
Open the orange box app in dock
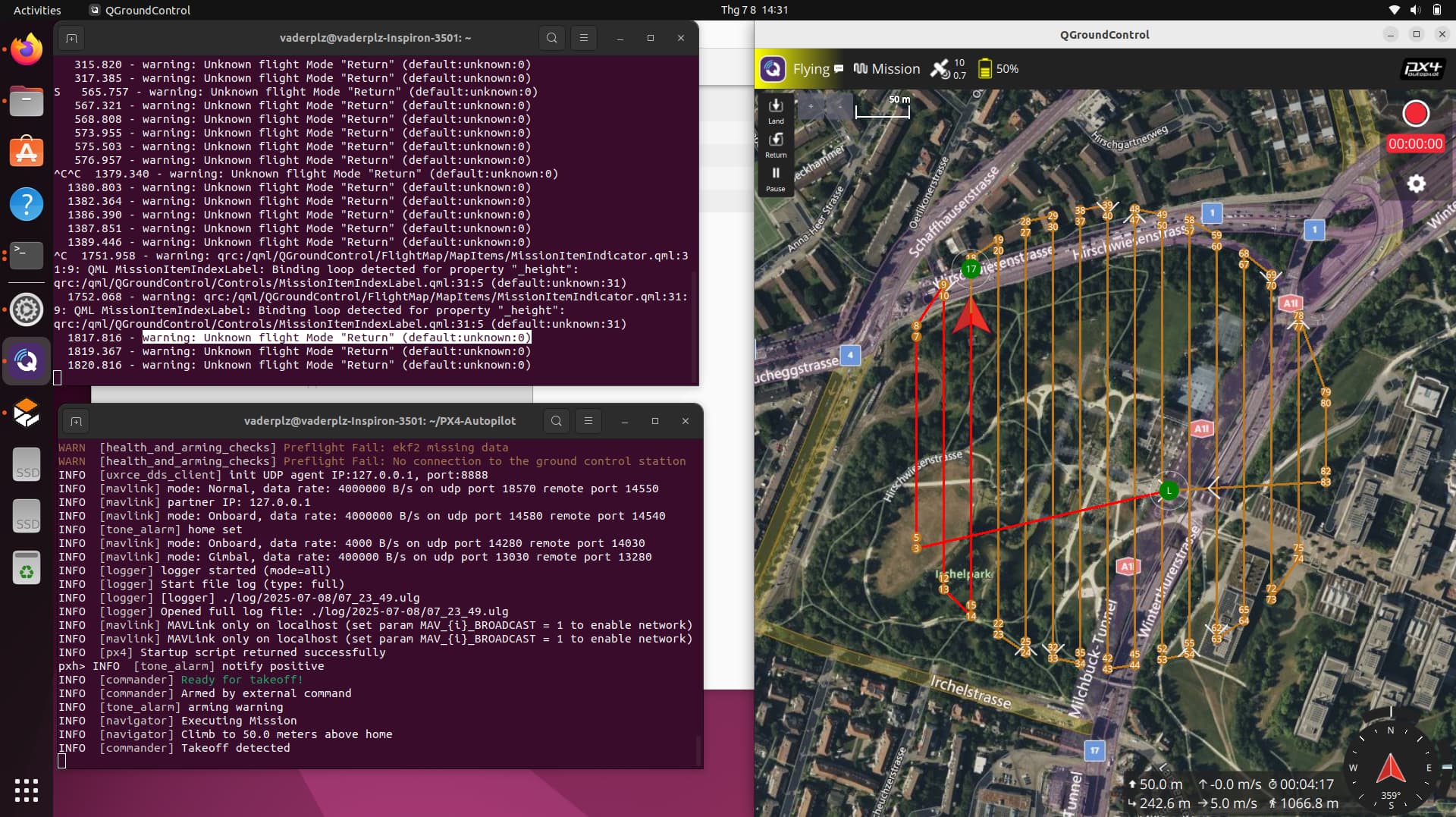point(27,413)
